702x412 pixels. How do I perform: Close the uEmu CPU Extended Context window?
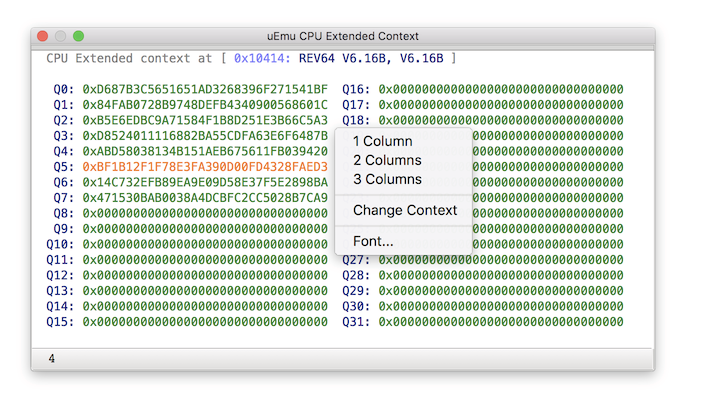(43, 36)
